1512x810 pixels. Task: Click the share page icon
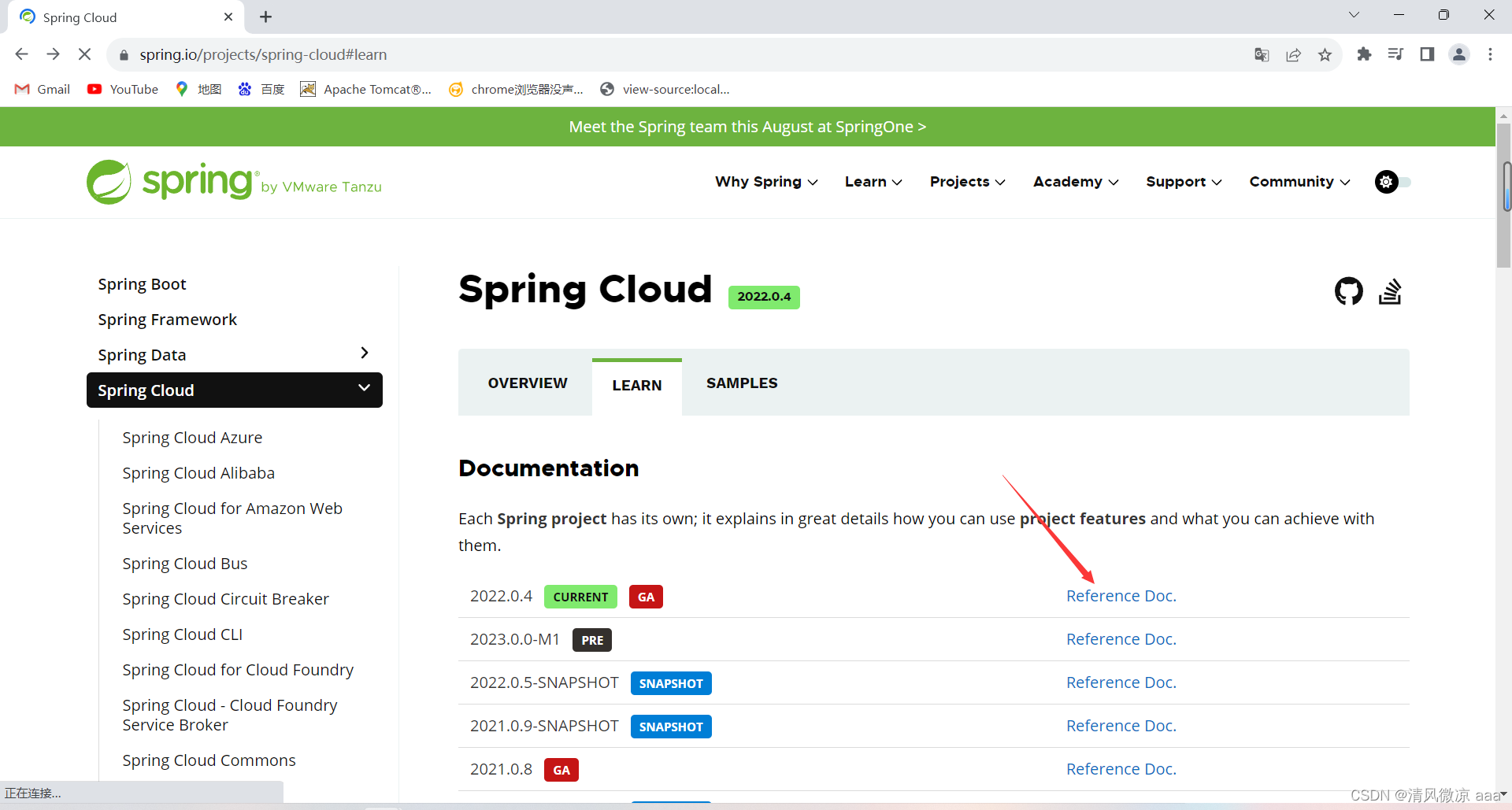pos(1293,54)
